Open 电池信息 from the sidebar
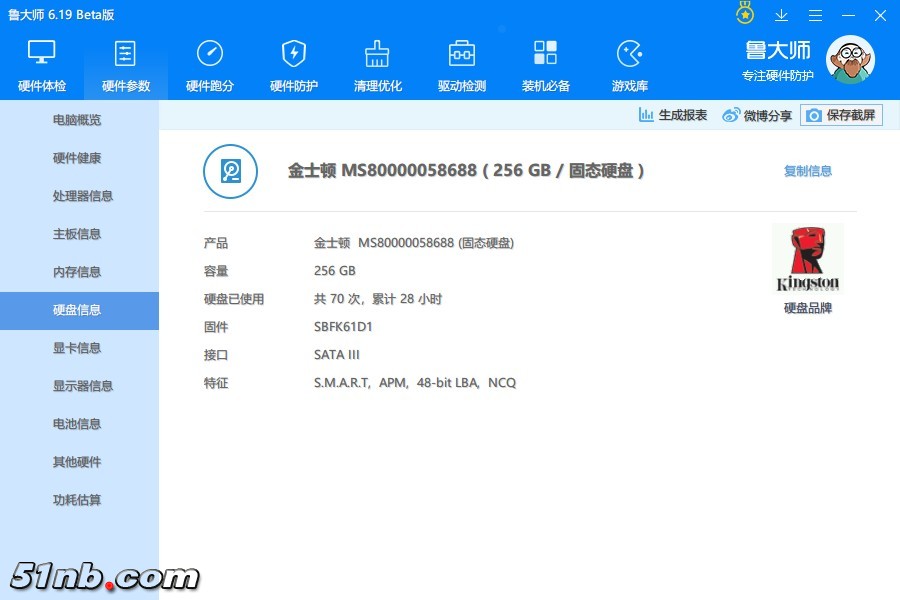900x600 pixels. pyautogui.click(x=78, y=424)
